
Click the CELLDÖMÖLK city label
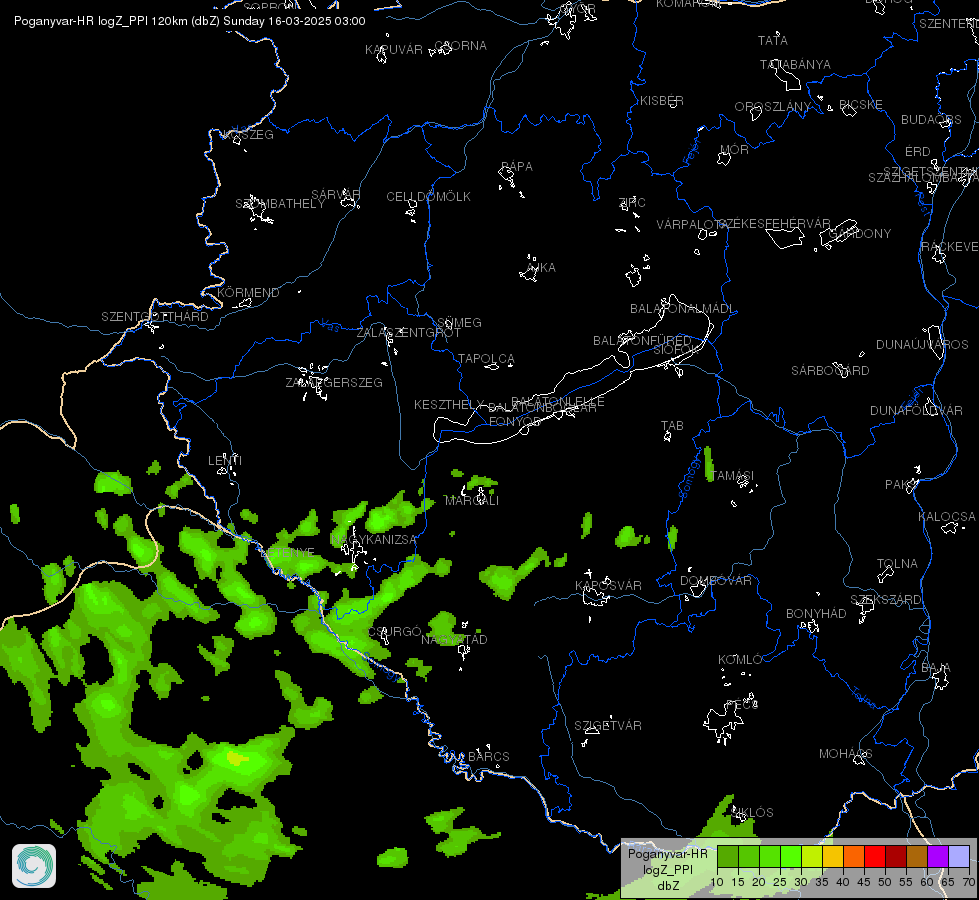pos(428,197)
